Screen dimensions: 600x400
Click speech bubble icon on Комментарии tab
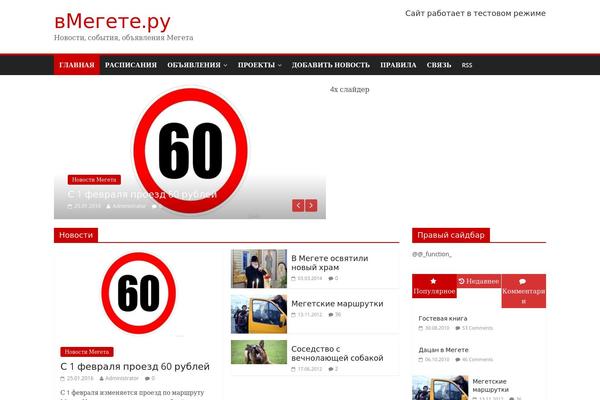pos(523,282)
